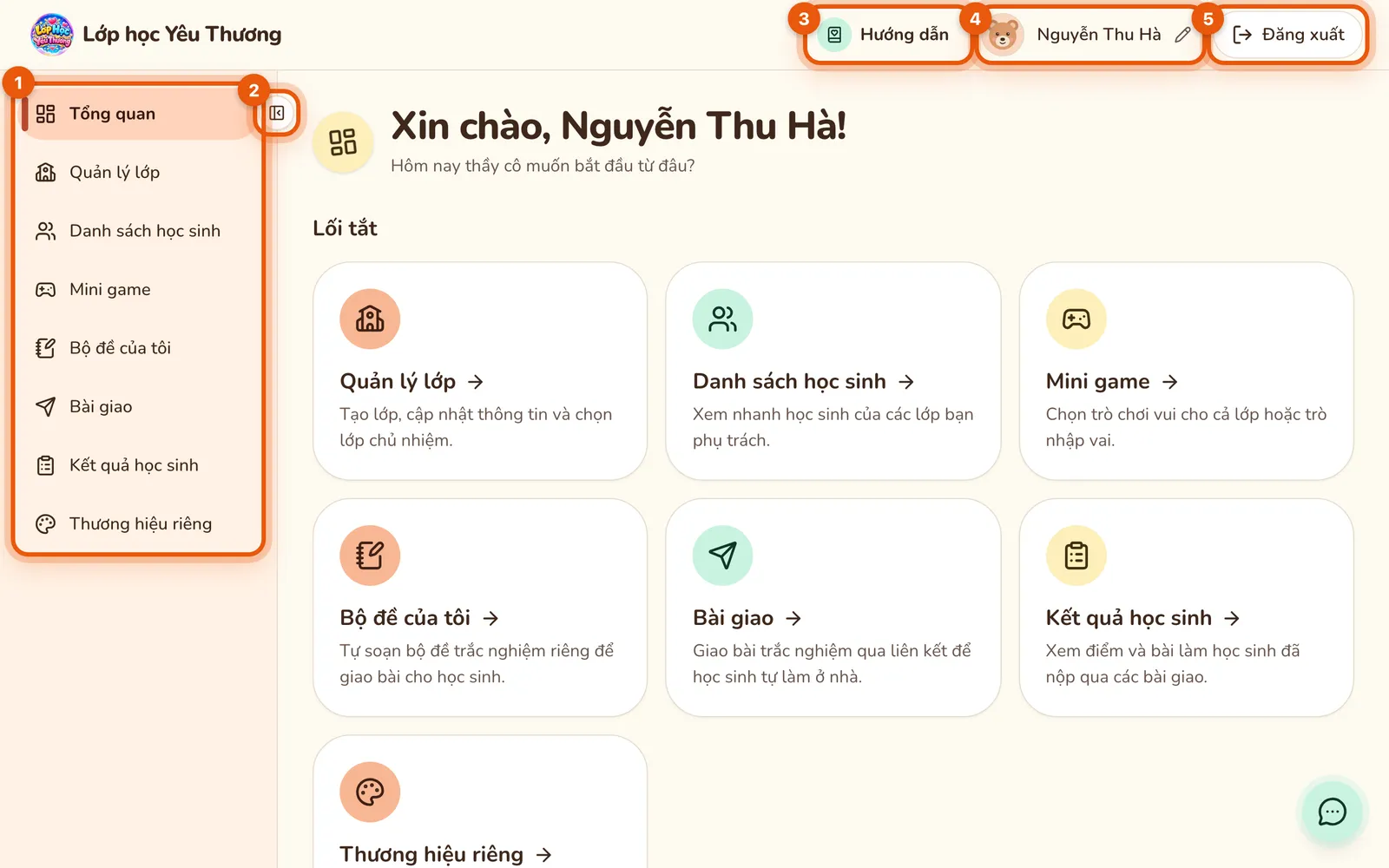Click the pencil edit icon beside Nguyễn Thu Hà
The image size is (1389, 868).
(1182, 35)
